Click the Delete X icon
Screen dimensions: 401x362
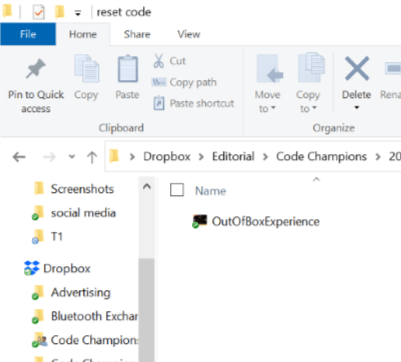[x=357, y=68]
